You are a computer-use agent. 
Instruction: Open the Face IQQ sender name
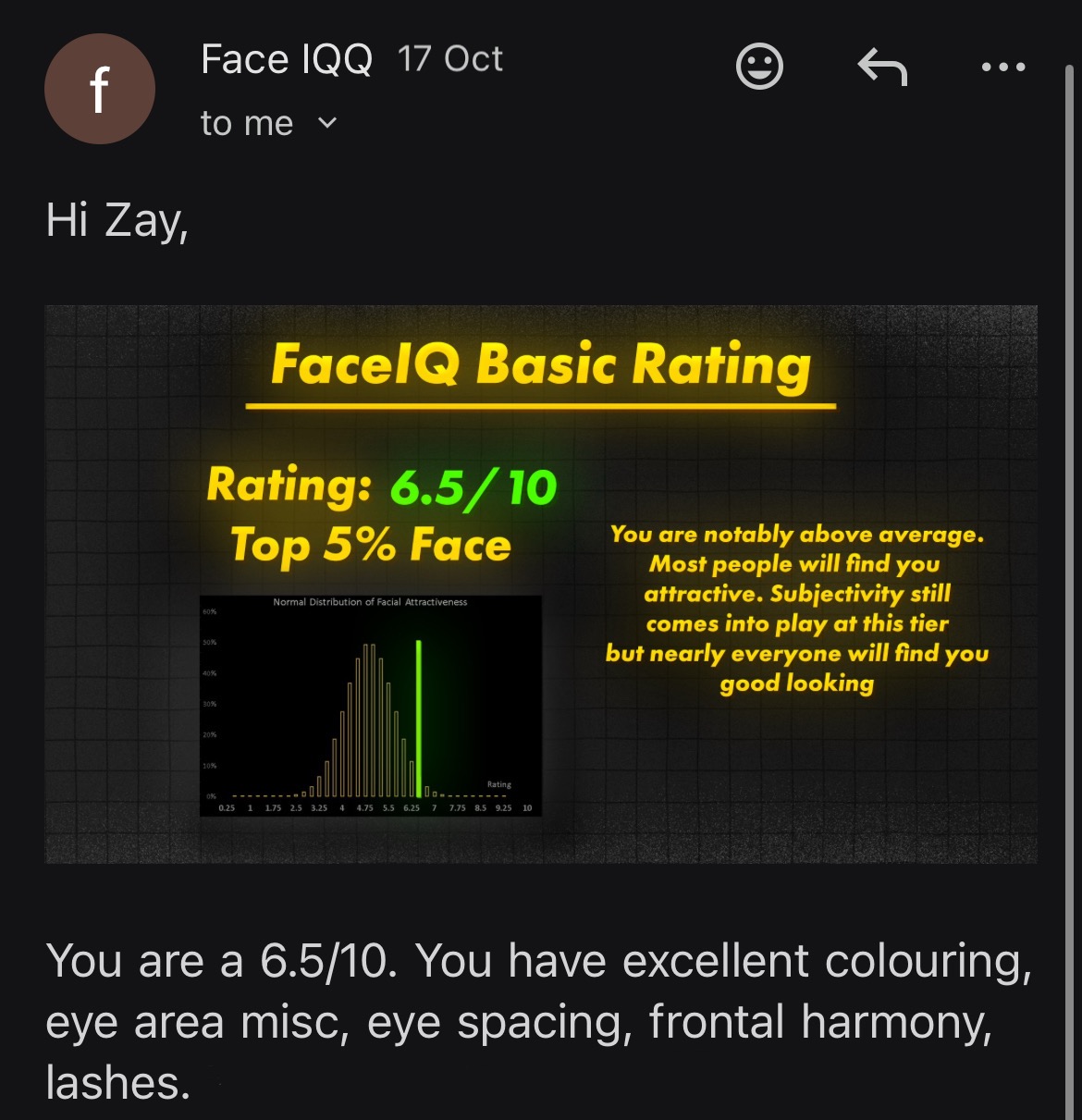pyautogui.click(x=287, y=60)
